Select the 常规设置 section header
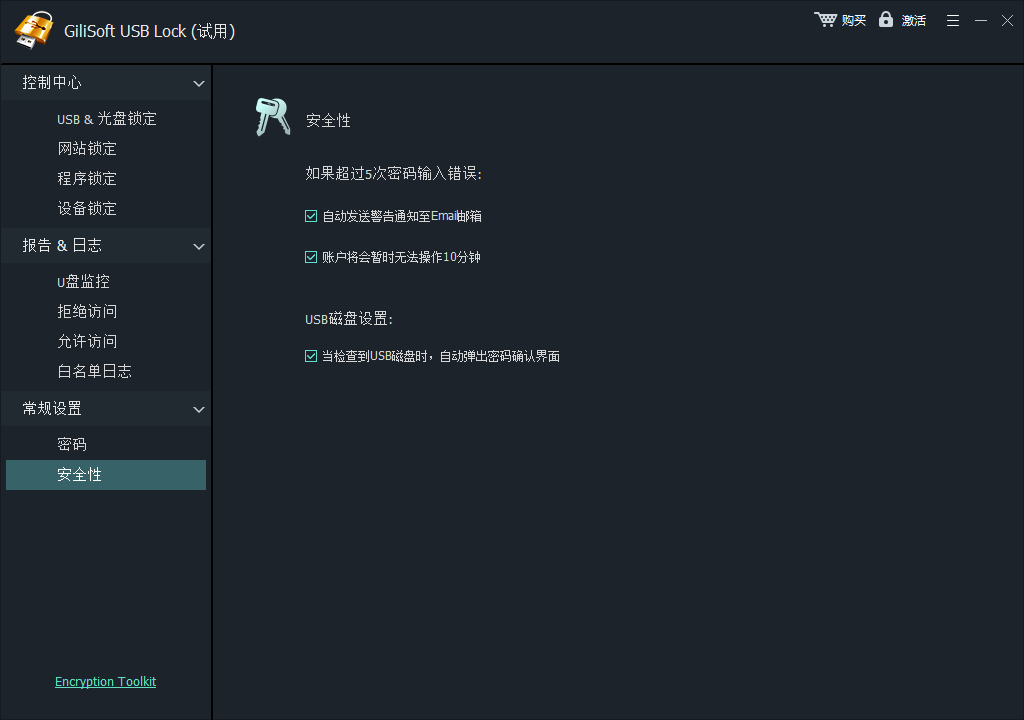 (106, 409)
